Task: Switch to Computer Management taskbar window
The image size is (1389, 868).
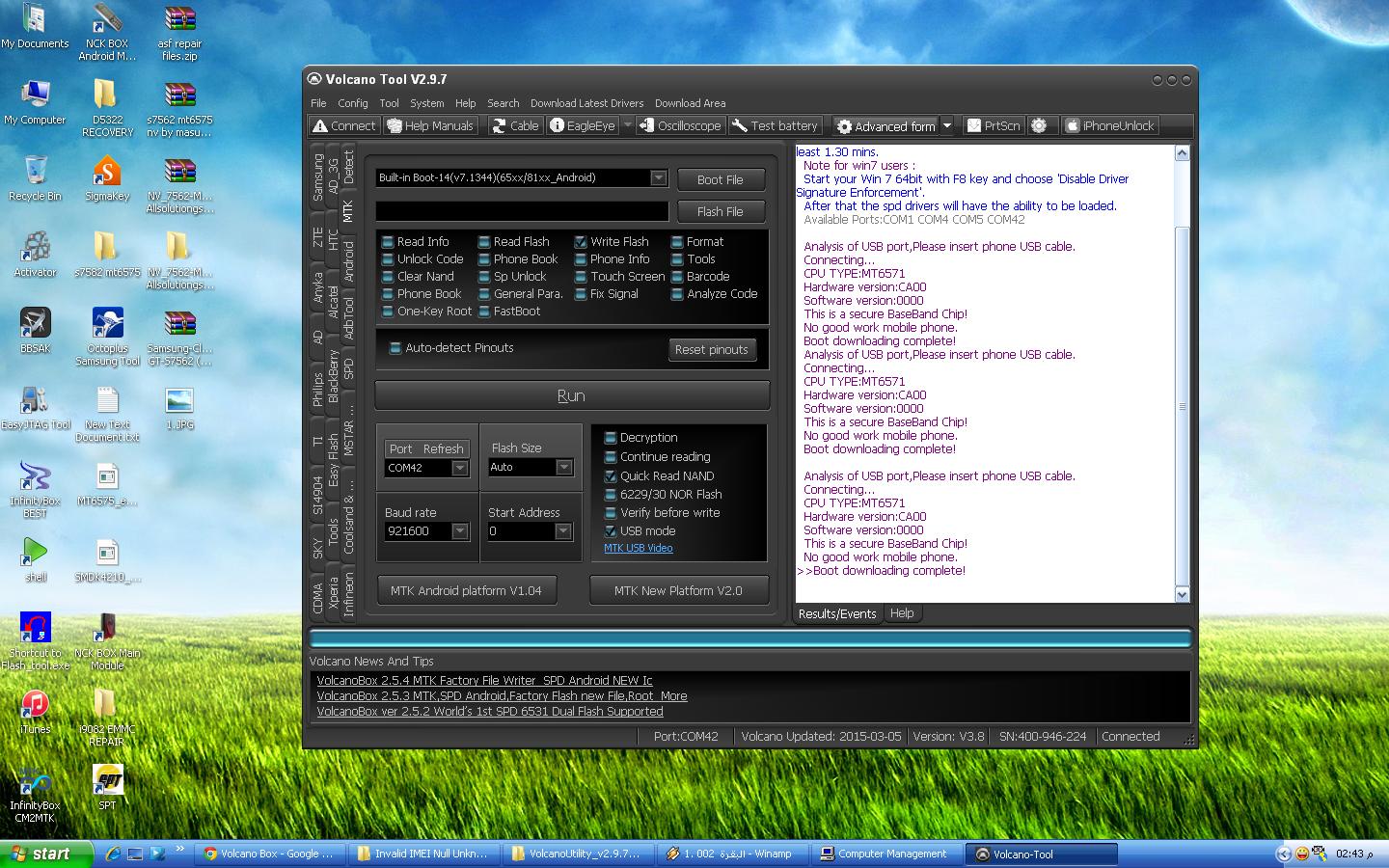Action: (x=885, y=854)
